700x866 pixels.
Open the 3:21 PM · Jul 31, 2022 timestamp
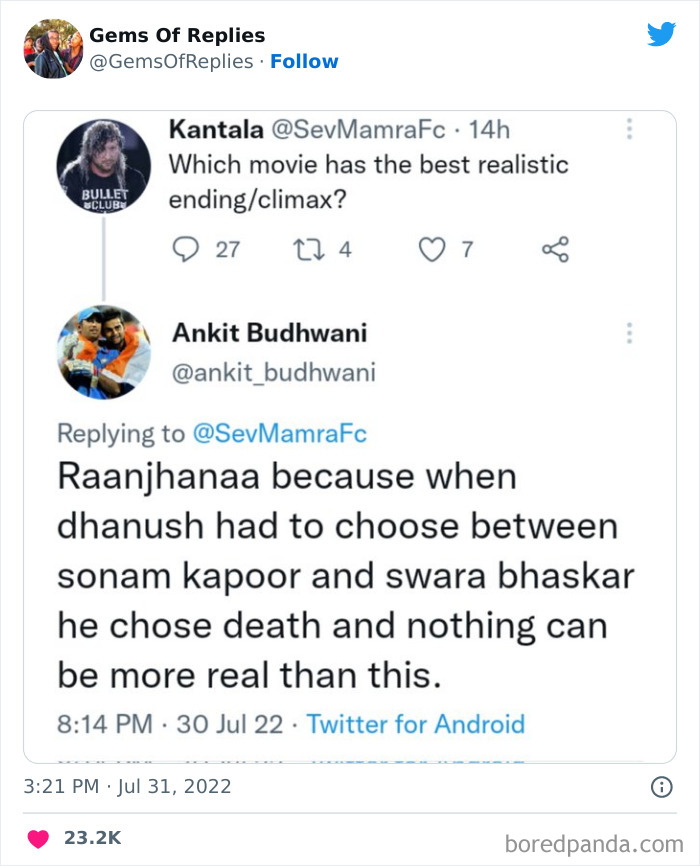tap(127, 787)
